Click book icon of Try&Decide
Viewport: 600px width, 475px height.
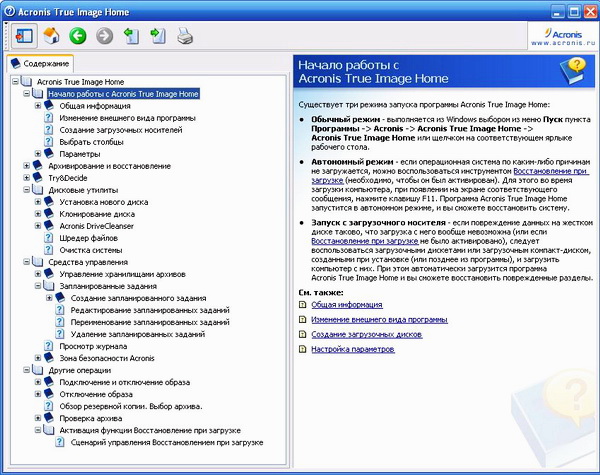(x=38, y=178)
